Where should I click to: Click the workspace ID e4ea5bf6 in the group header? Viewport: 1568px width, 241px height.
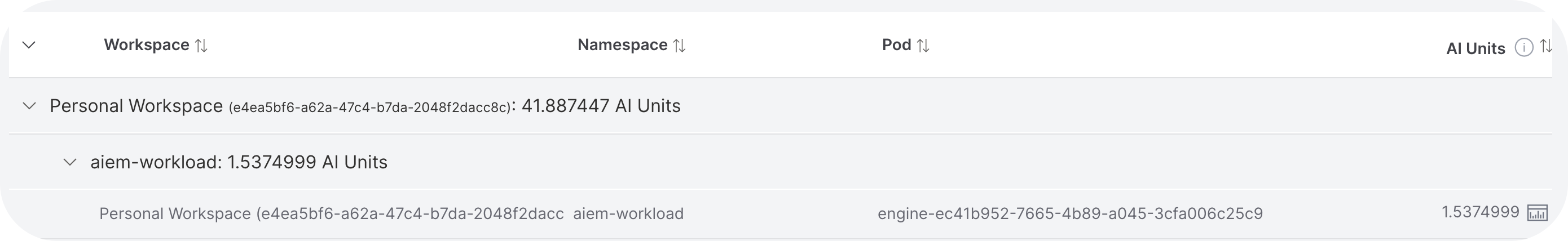[x=369, y=108]
